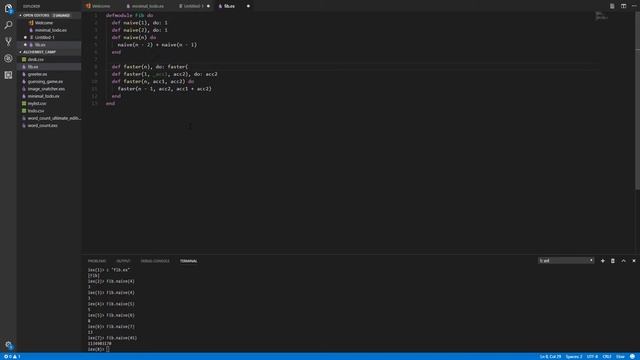This screenshot has height=360, width=640.
Task: Open the Source Control view
Action: pyautogui.click(x=8, y=42)
